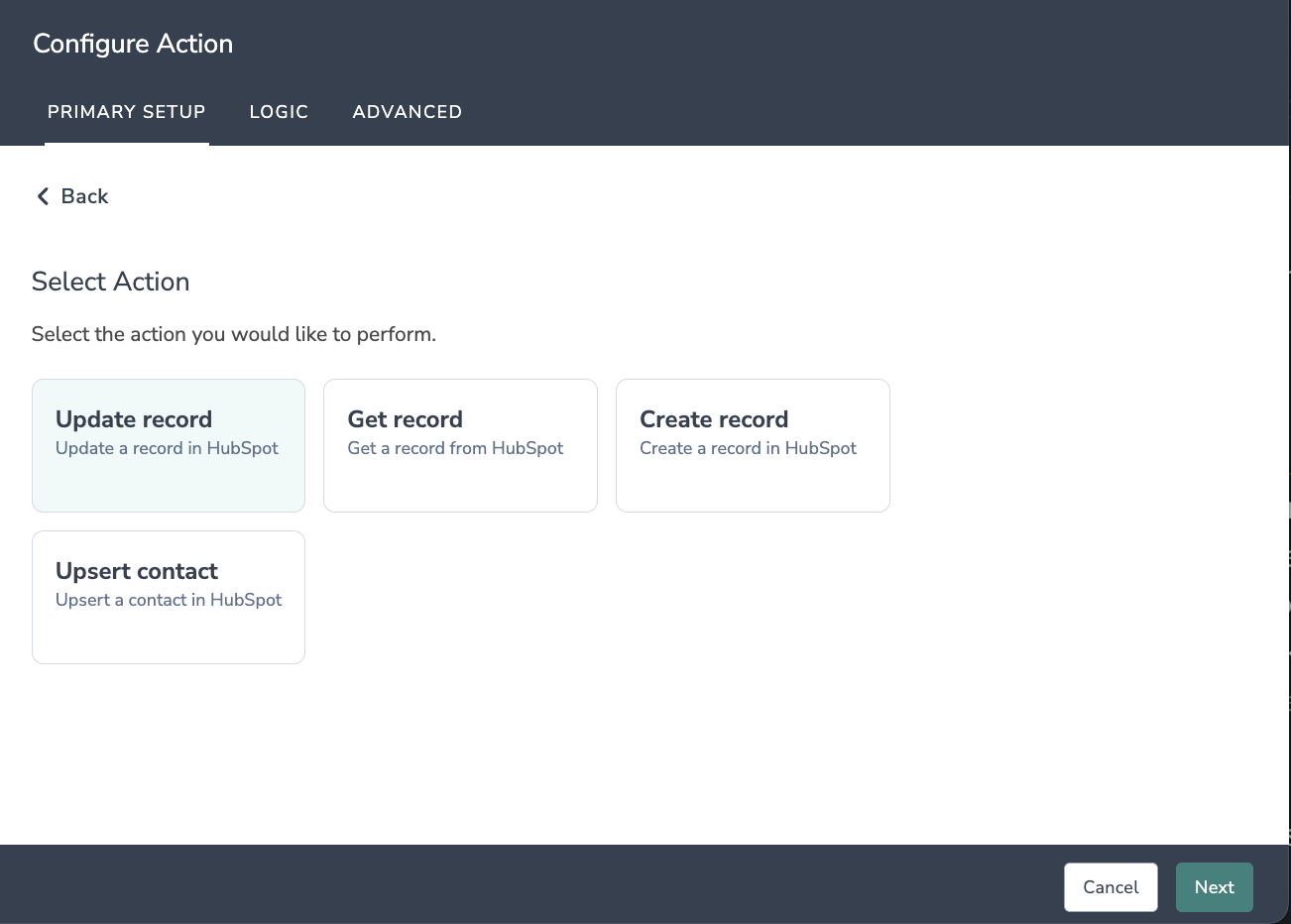The height and width of the screenshot is (924, 1291).
Task: Proceed with the Next button
Action: coord(1214,887)
